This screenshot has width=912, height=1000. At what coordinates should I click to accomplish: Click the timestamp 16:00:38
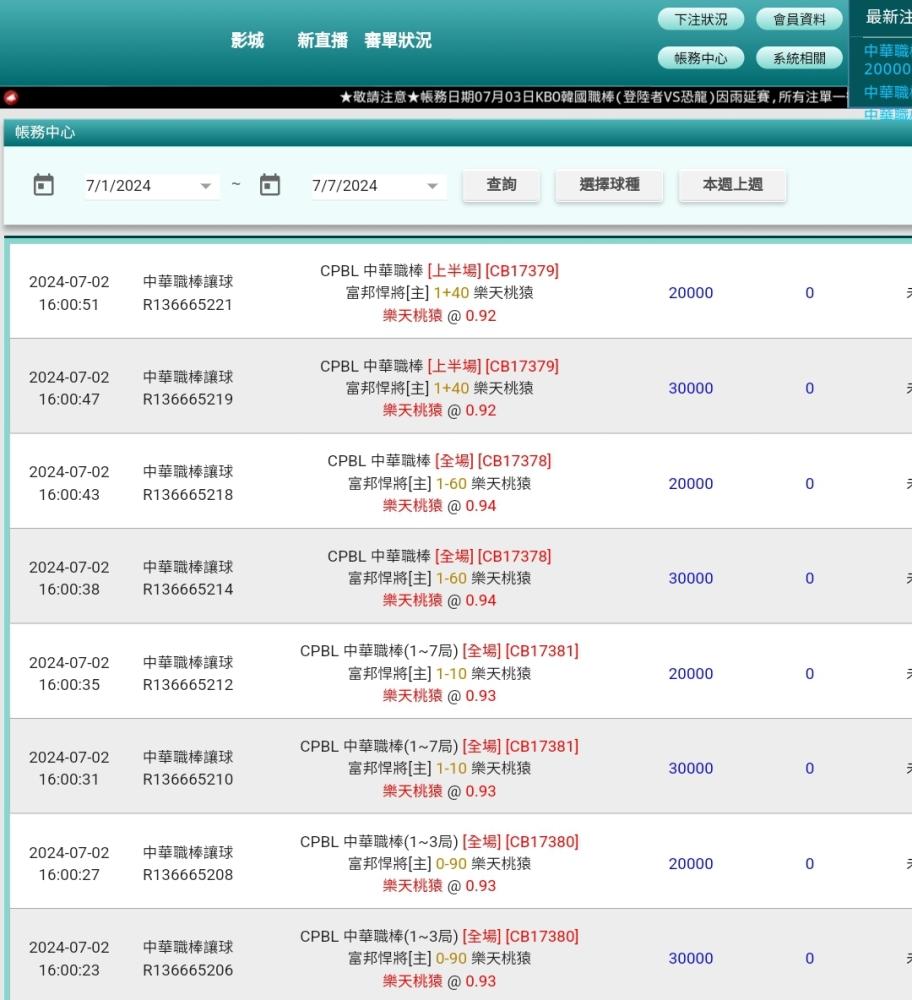[x=69, y=589]
